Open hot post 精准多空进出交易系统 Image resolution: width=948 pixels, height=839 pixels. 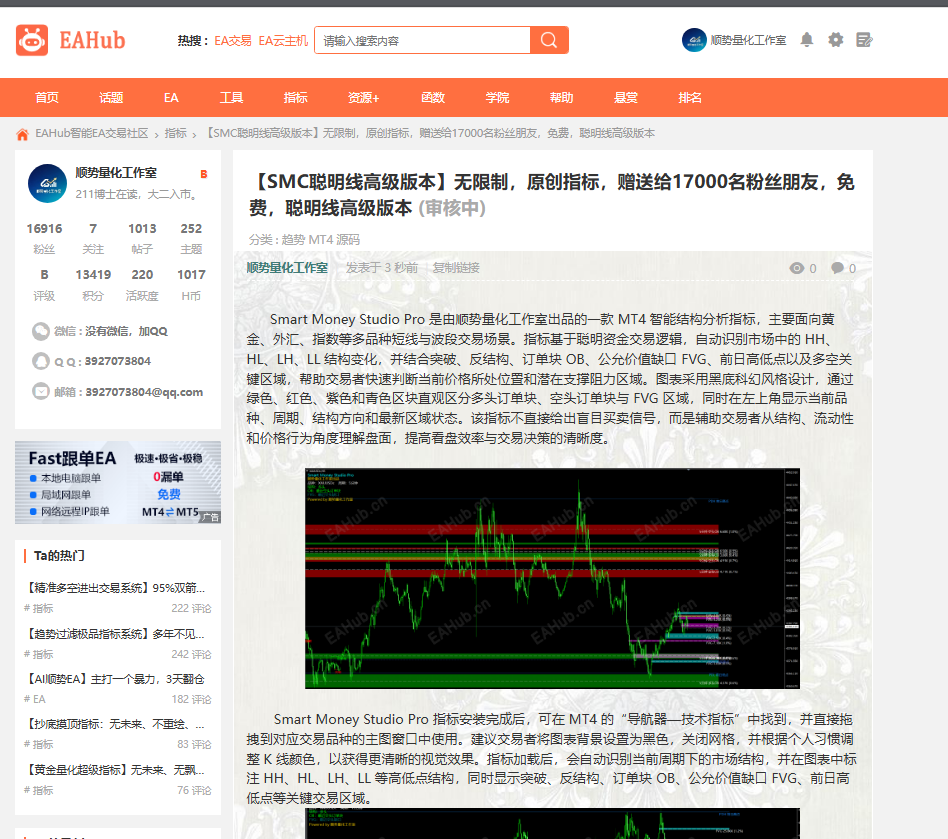115,588
